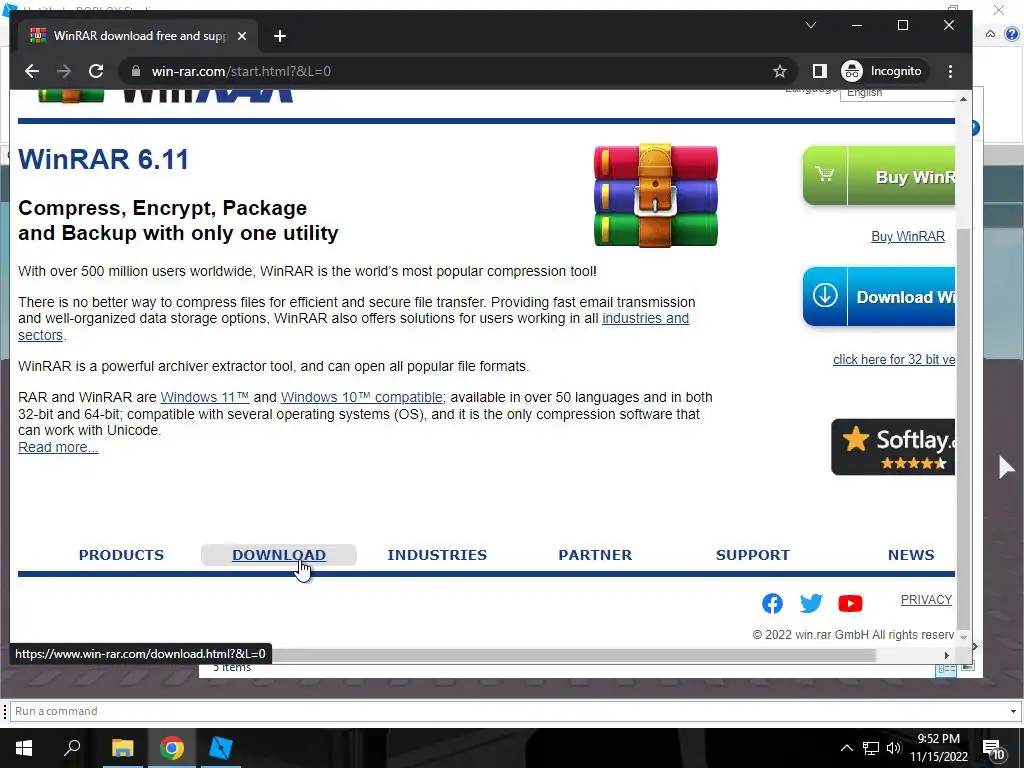Screen dimensions: 1024x768
Task: Go back to the previous page
Action: click(31, 71)
